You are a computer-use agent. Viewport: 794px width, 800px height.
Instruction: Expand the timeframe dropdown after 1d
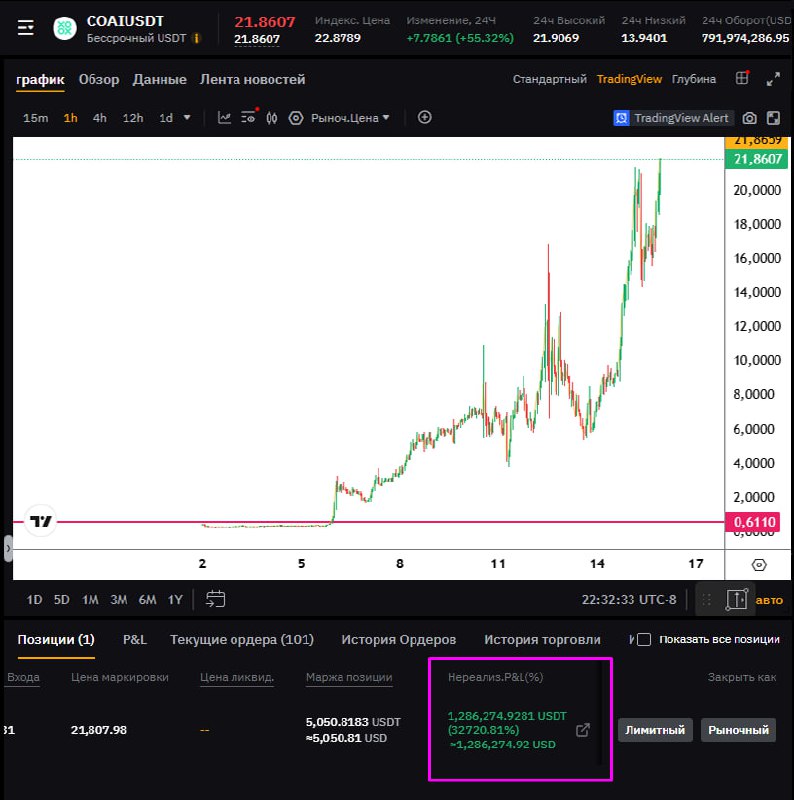187,118
